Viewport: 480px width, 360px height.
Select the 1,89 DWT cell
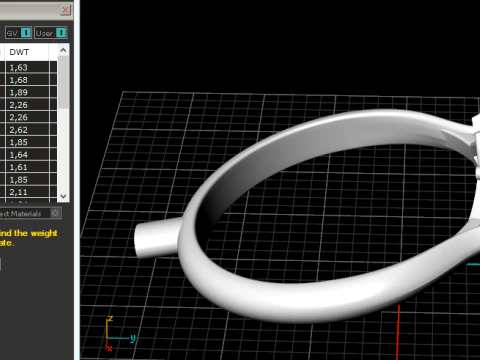(27, 92)
